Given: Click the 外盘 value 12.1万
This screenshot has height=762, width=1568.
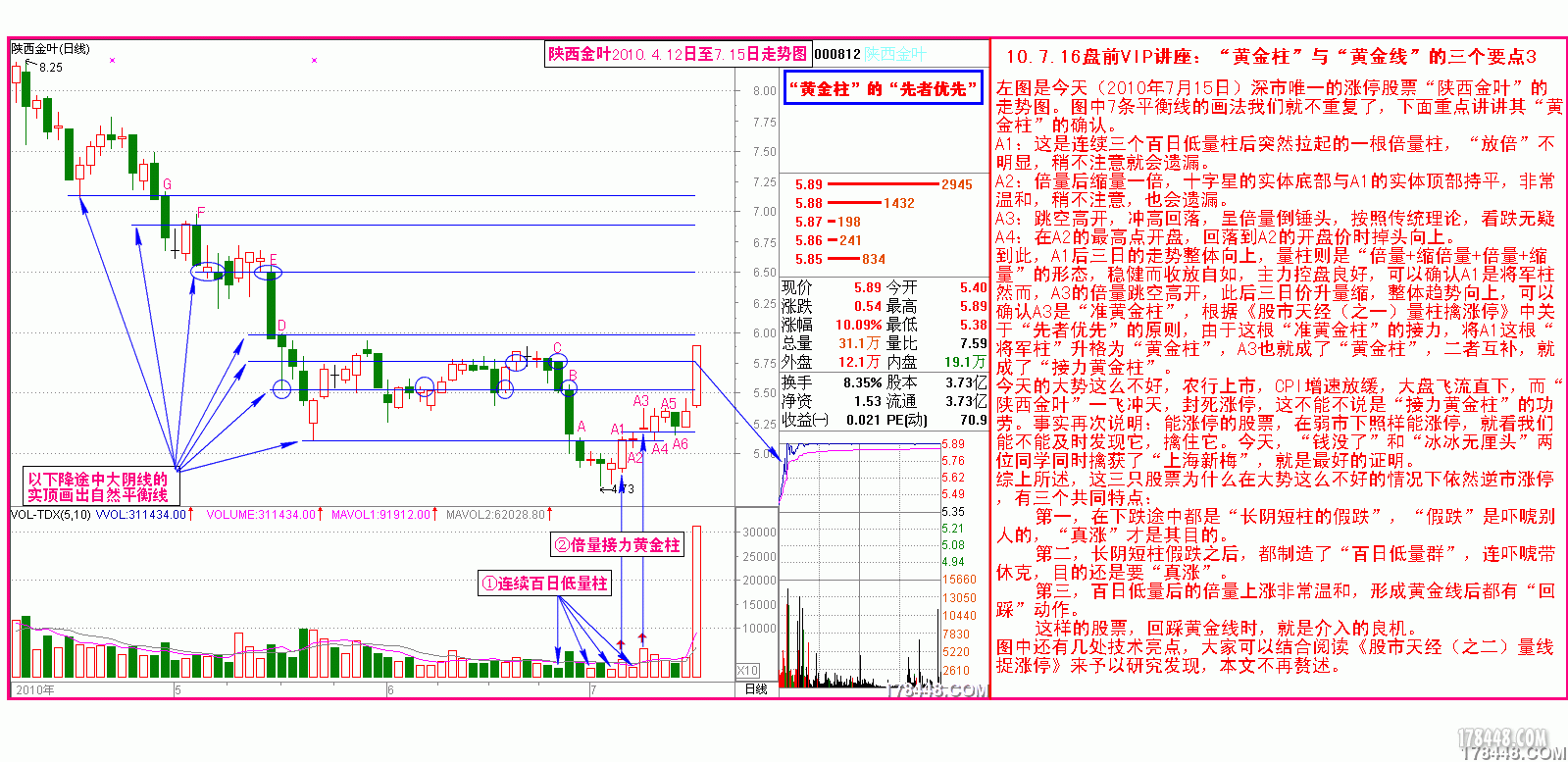Looking at the screenshot, I should tap(859, 362).
